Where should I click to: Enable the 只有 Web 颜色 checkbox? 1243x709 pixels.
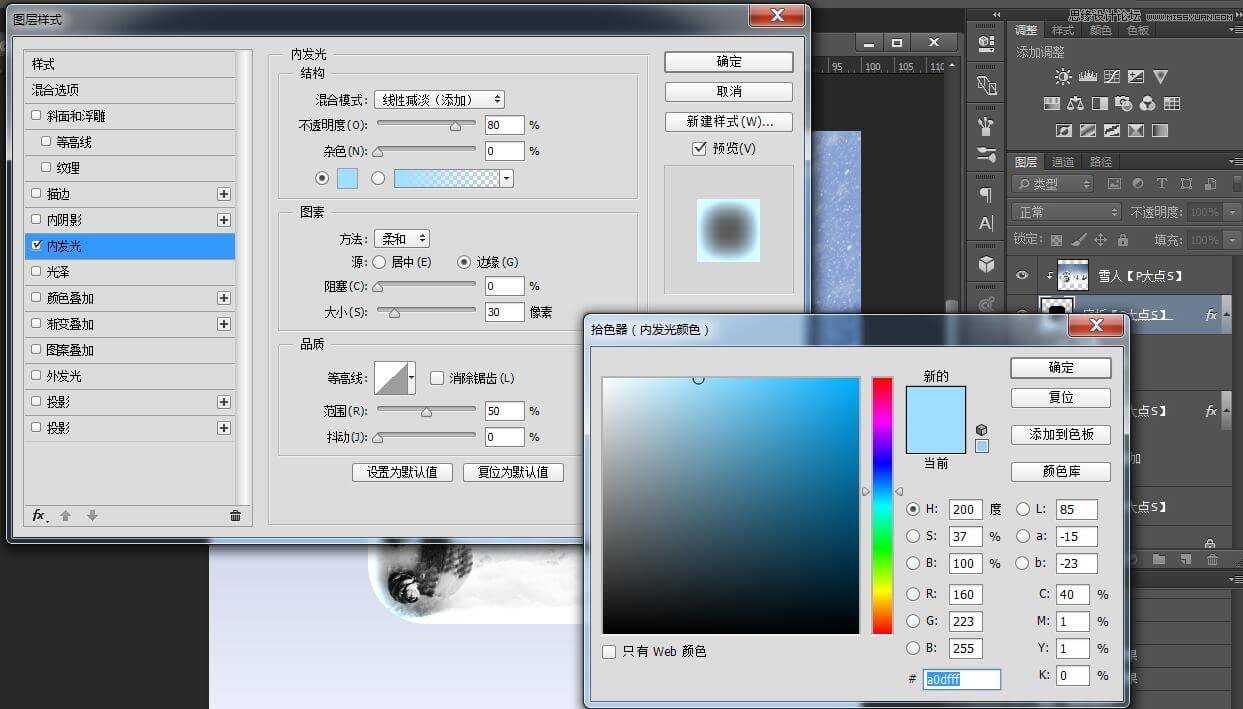pyautogui.click(x=609, y=651)
